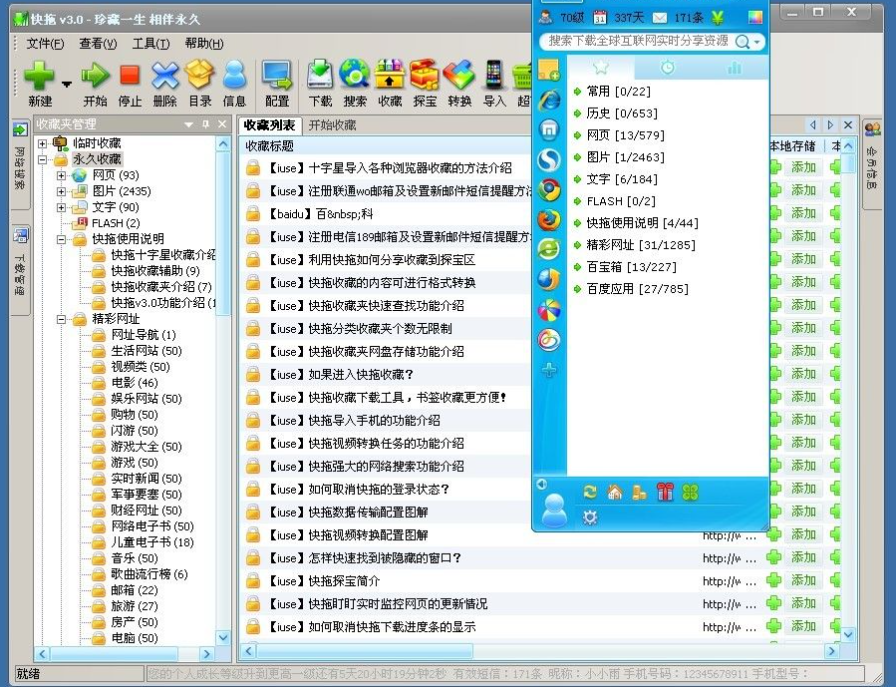The height and width of the screenshot is (687, 896).
Task: Click 添加 button in 快拖视频转换配置图解 row
Action: 803,534
